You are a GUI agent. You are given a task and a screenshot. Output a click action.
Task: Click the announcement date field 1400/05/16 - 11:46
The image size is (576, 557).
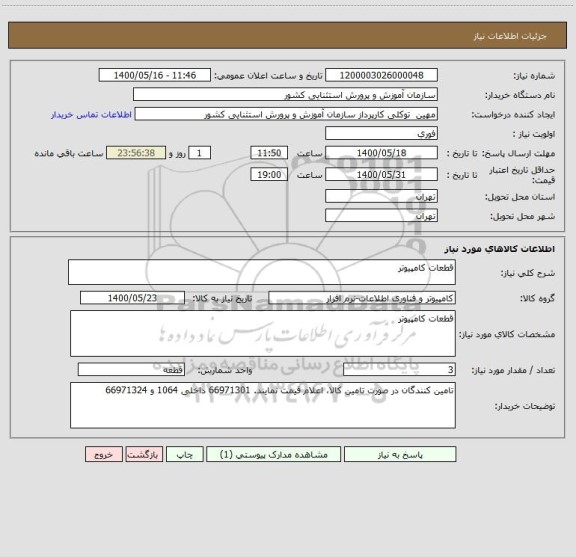click(155, 75)
